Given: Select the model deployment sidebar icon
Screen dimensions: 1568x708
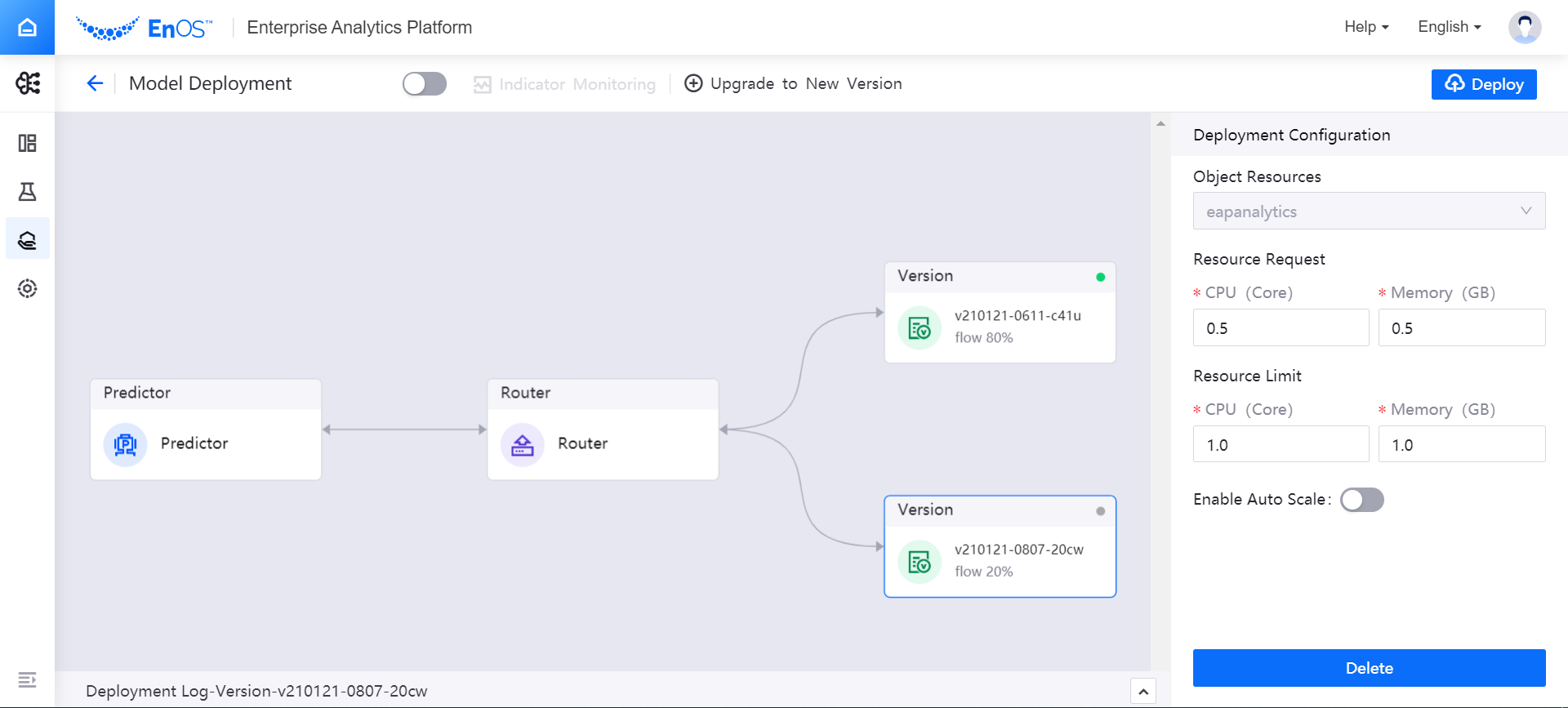Looking at the screenshot, I should tap(28, 239).
